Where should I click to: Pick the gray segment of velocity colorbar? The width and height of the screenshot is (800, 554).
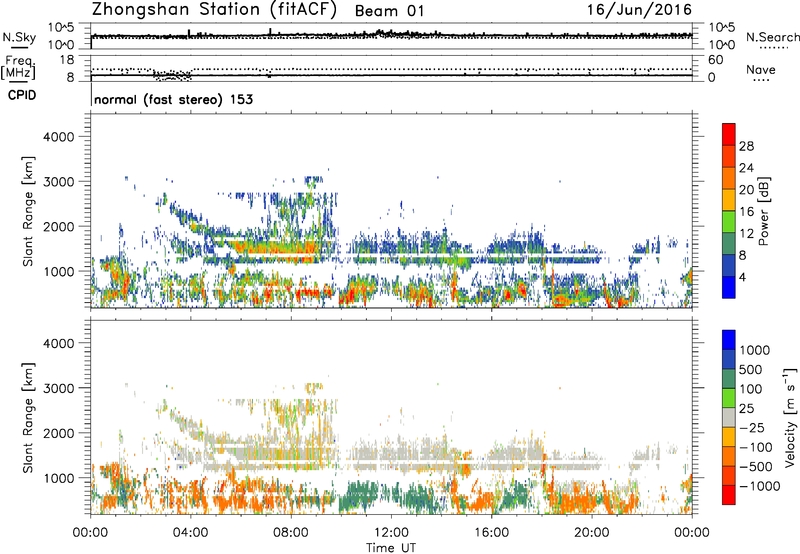(729, 417)
